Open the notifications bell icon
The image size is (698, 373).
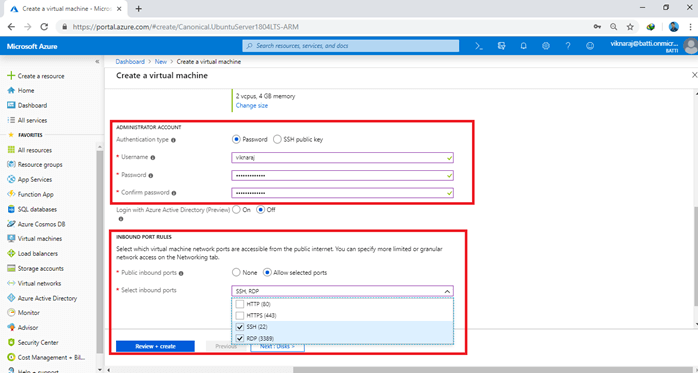pyautogui.click(x=524, y=46)
